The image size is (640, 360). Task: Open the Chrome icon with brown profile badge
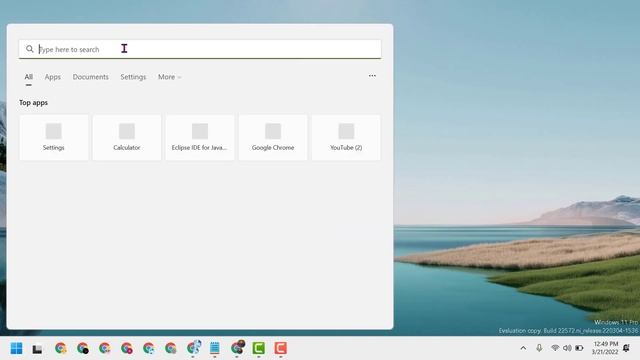[x=237, y=347]
